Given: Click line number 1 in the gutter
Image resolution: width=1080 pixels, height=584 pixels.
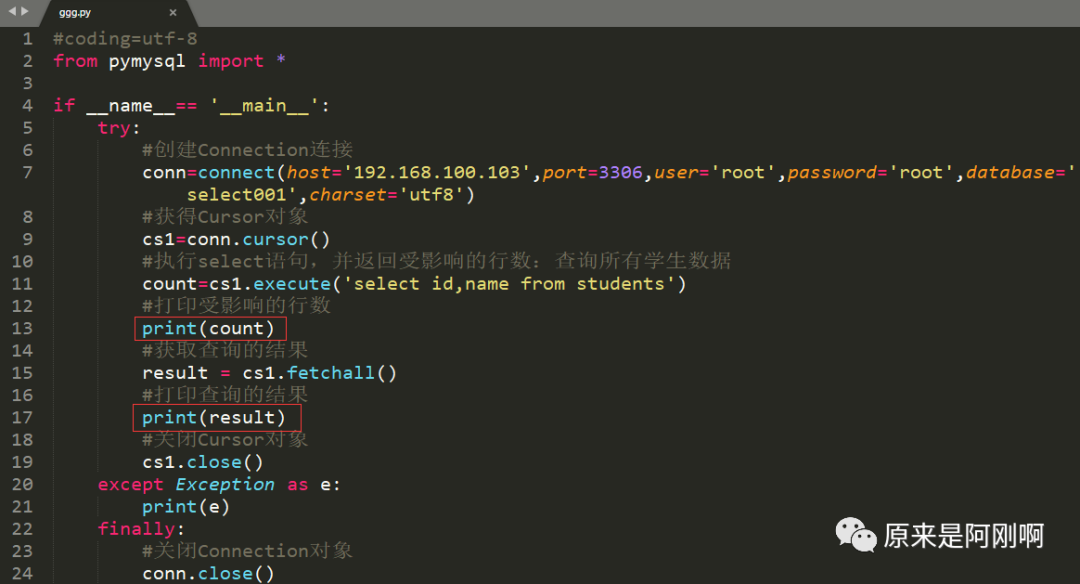Looking at the screenshot, I should 28,39.
